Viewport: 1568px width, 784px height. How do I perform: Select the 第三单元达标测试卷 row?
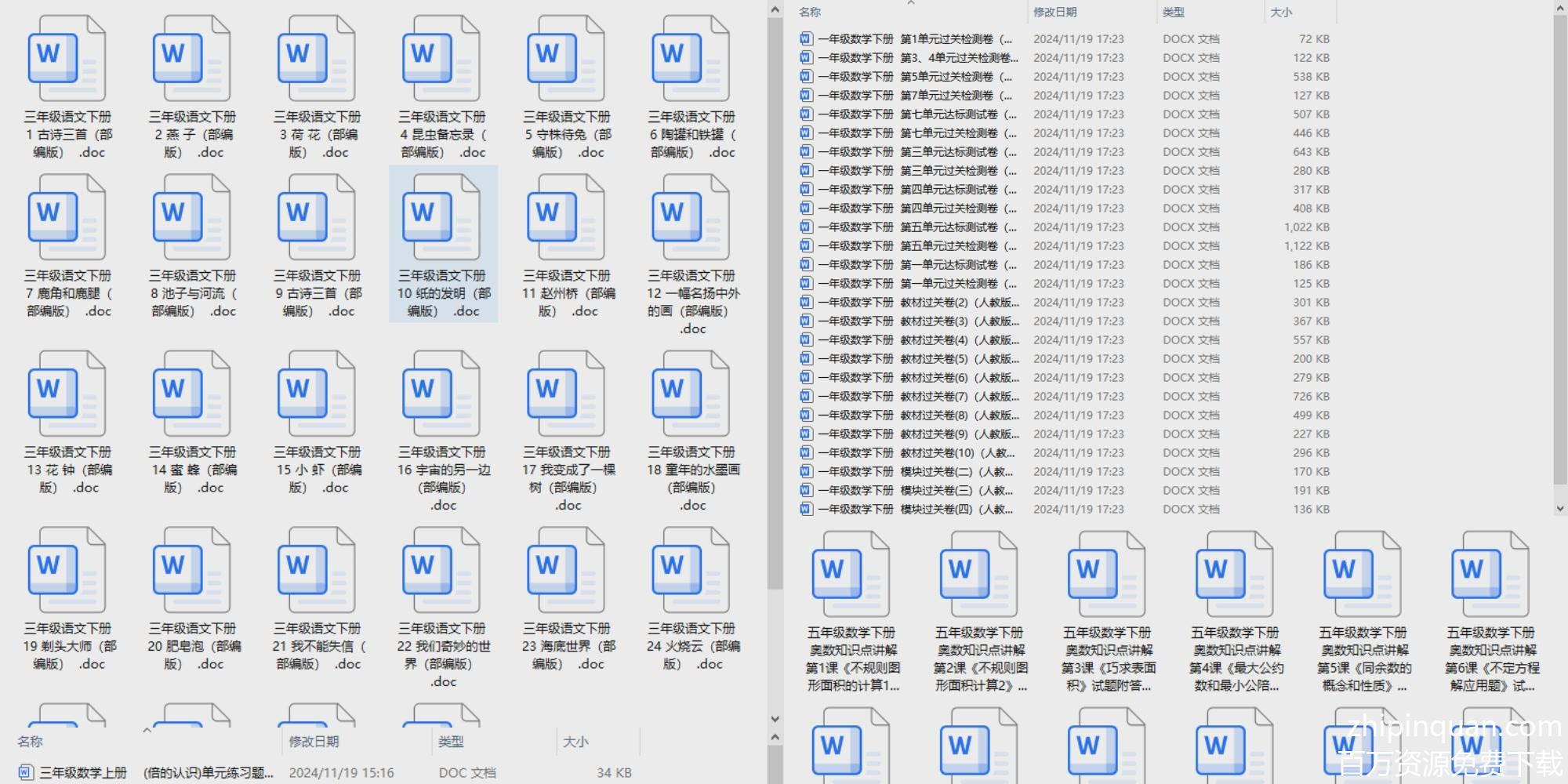coord(1065,151)
